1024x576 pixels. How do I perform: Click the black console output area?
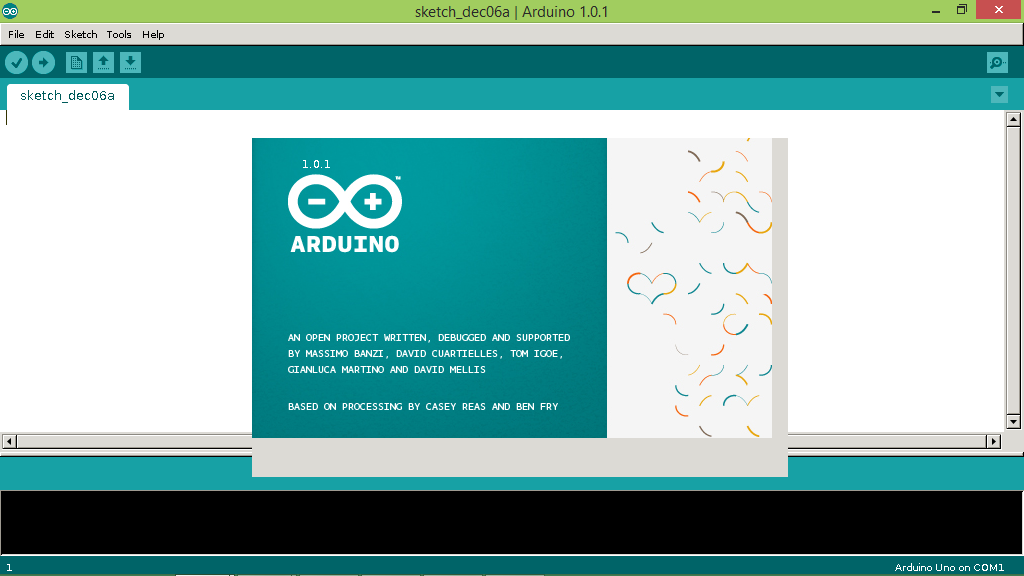pyautogui.click(x=511, y=522)
